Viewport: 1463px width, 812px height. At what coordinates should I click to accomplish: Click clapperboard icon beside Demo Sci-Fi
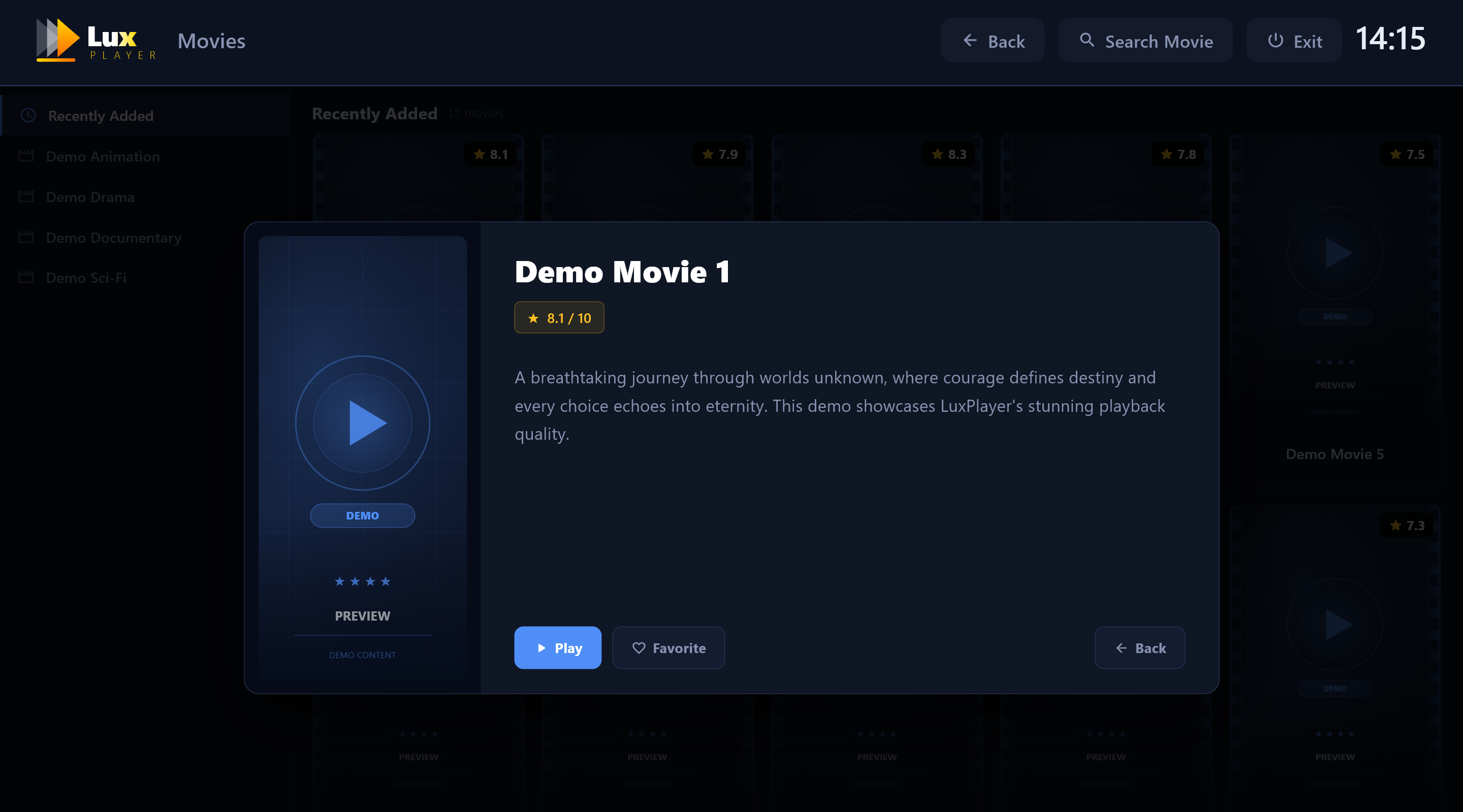click(x=26, y=277)
